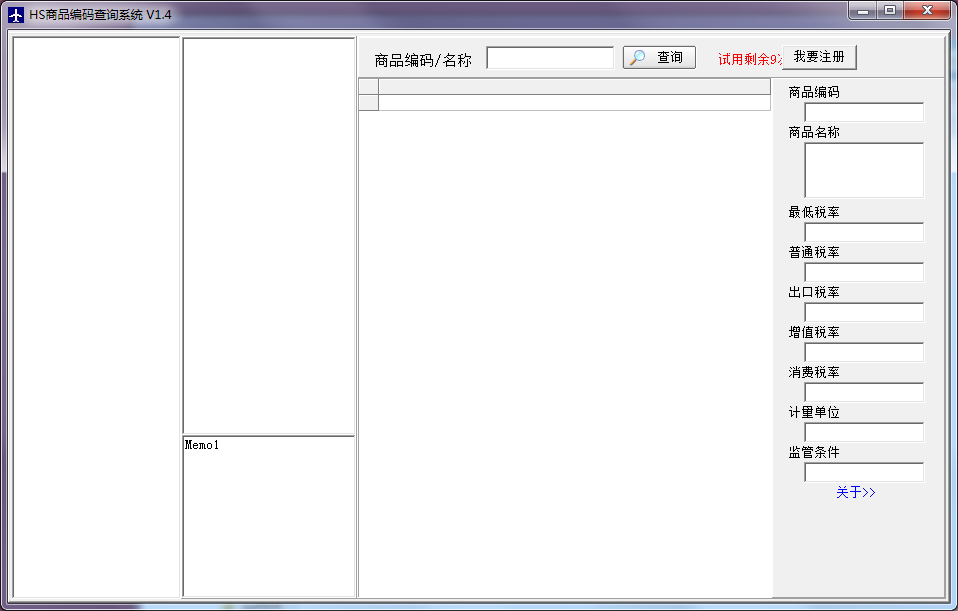Viewport: 958px width, 611px height.
Task: Click the 增值税率 input field
Action: click(x=863, y=352)
